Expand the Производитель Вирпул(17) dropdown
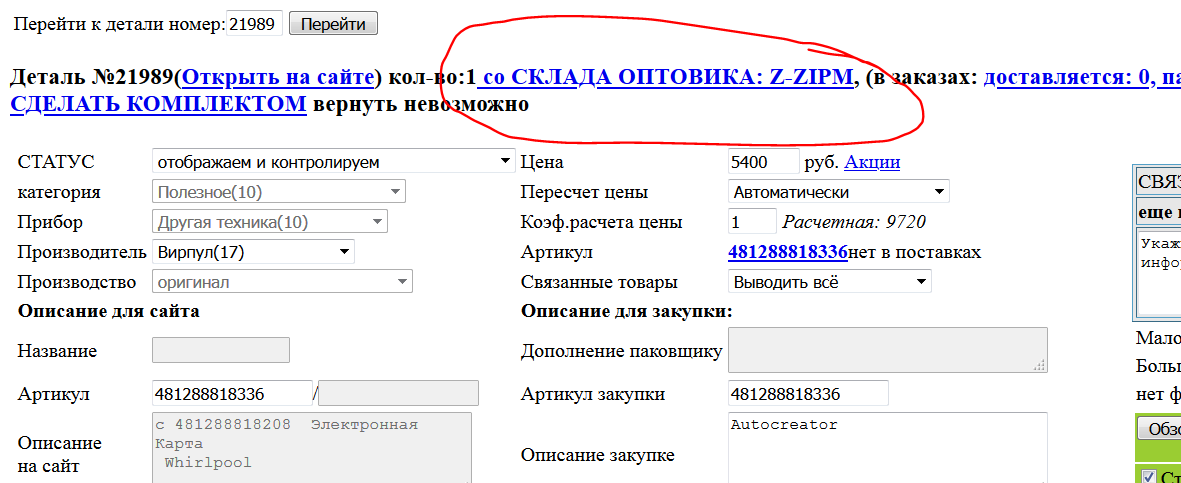The image size is (1181, 483). point(253,252)
